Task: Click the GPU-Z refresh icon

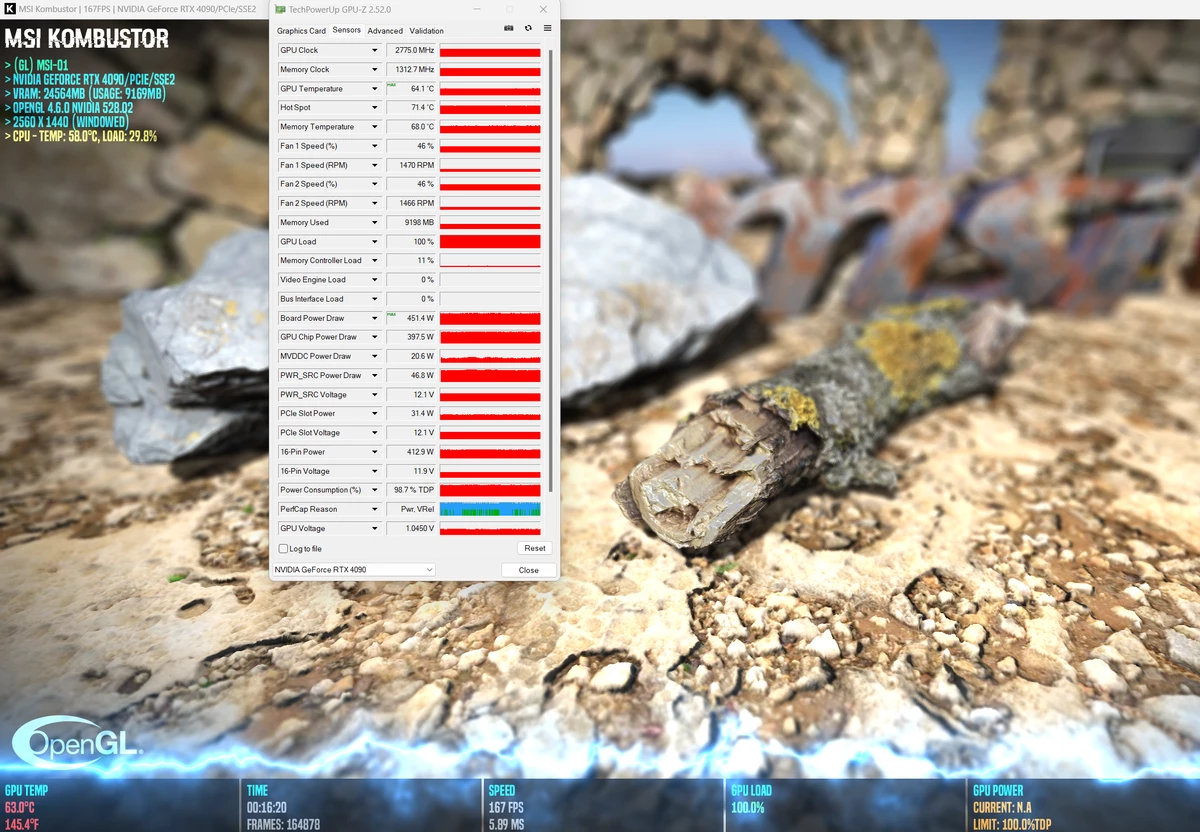Action: pyautogui.click(x=528, y=29)
